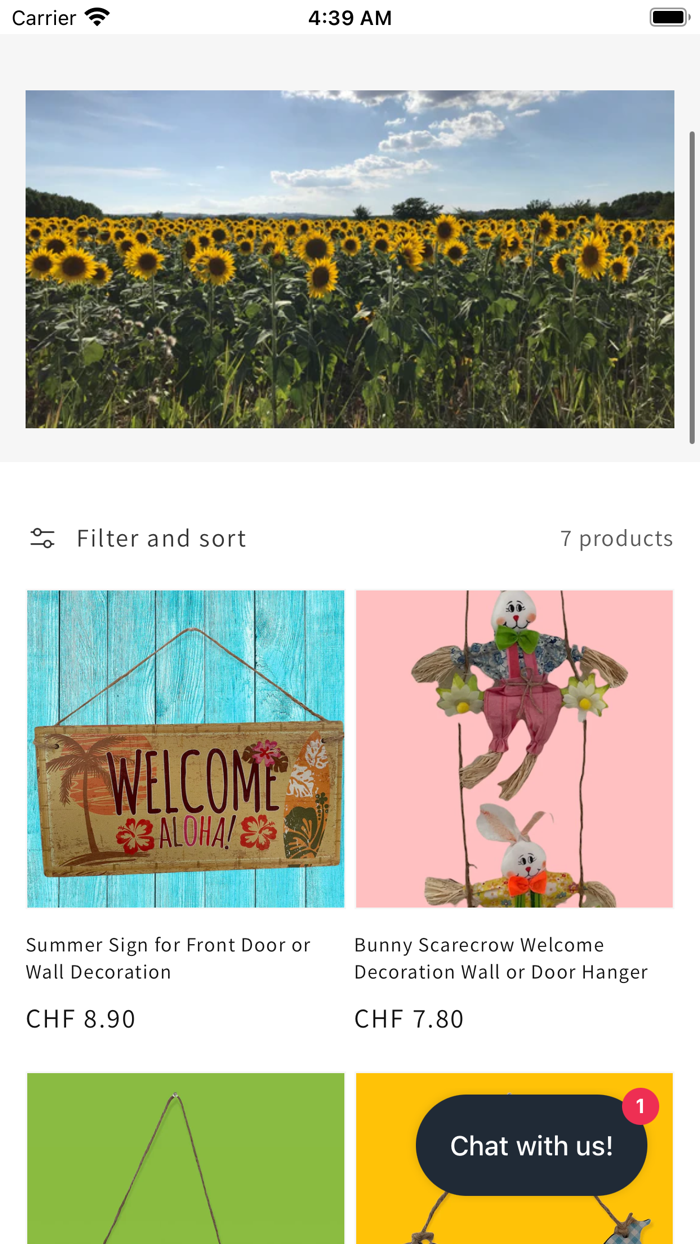Image resolution: width=700 pixels, height=1244 pixels.
Task: Click the vertical scrollbar on right edge
Action: pos(692,286)
